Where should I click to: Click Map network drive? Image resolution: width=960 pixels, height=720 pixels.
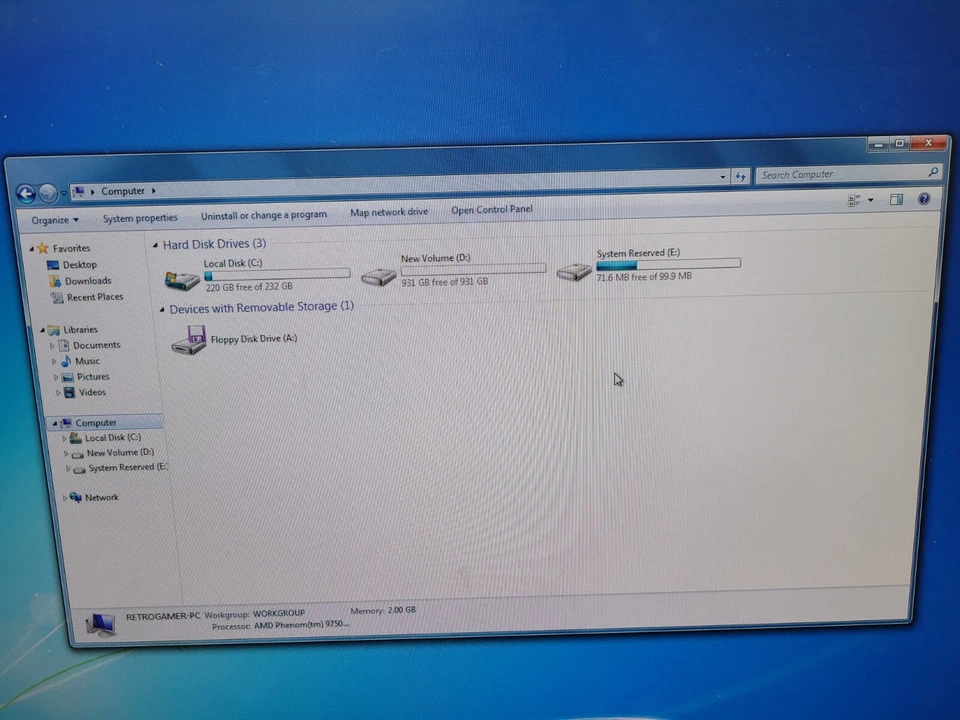[389, 212]
